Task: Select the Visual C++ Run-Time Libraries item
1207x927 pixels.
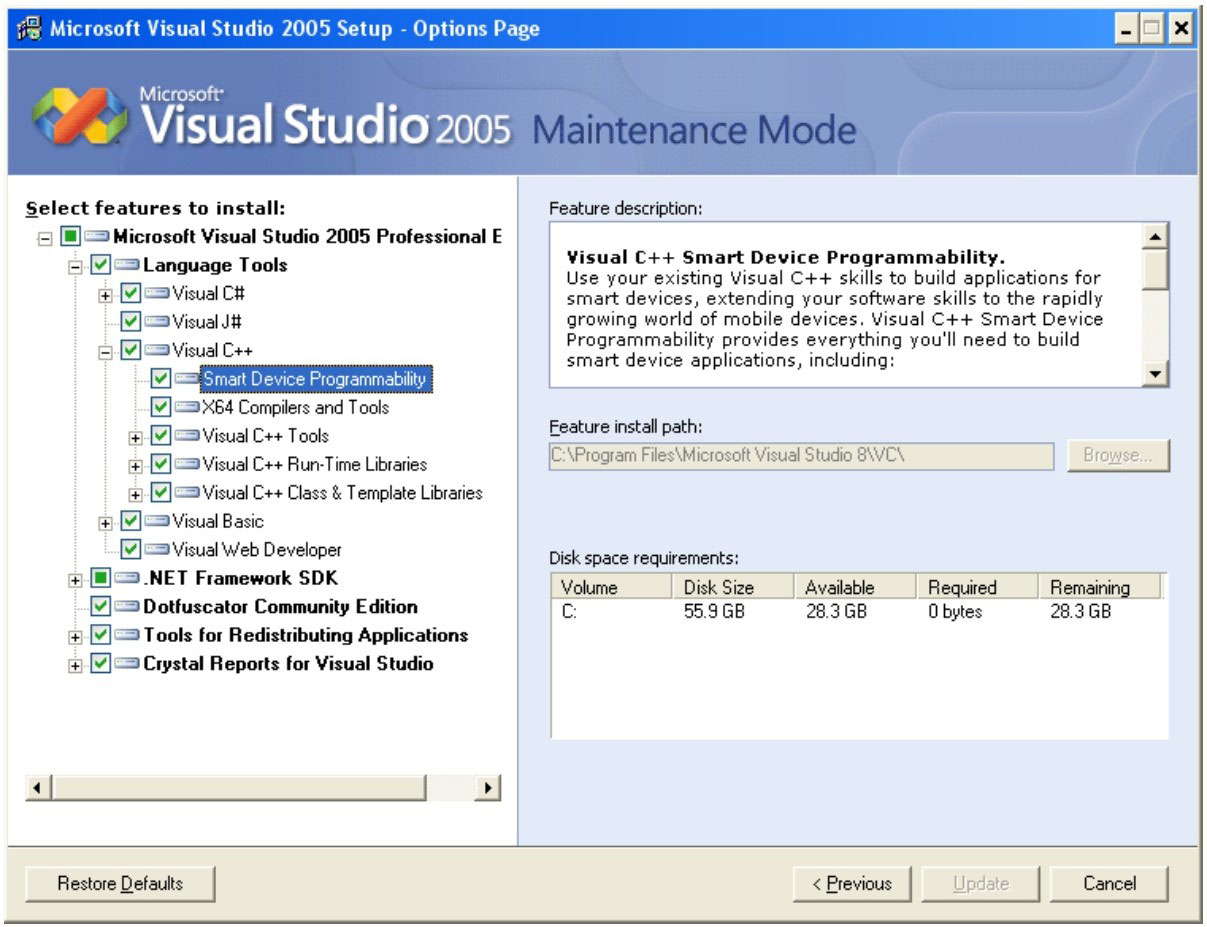Action: click(x=314, y=465)
